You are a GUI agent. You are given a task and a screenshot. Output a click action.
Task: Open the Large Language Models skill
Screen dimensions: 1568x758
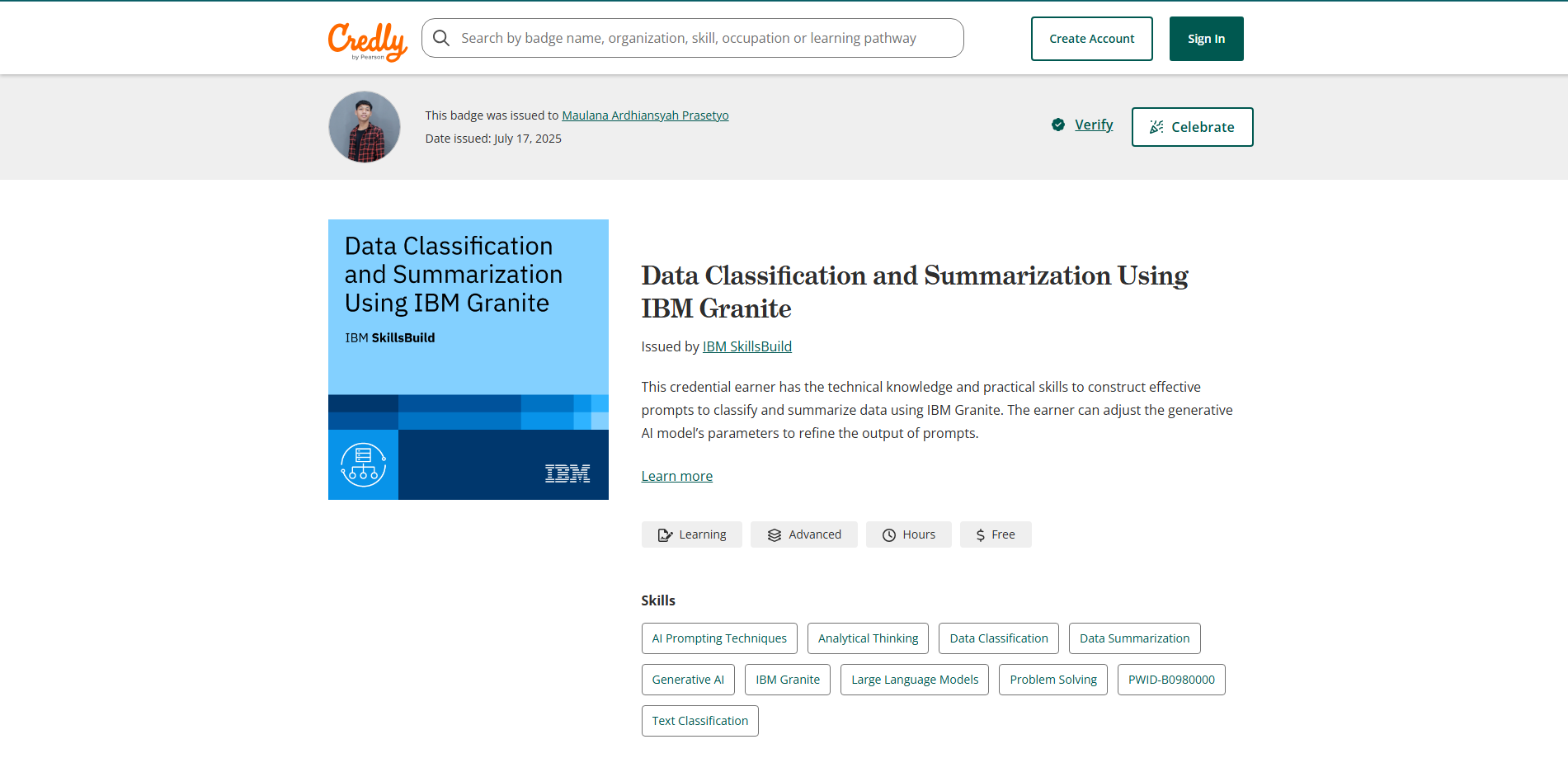tap(915, 680)
